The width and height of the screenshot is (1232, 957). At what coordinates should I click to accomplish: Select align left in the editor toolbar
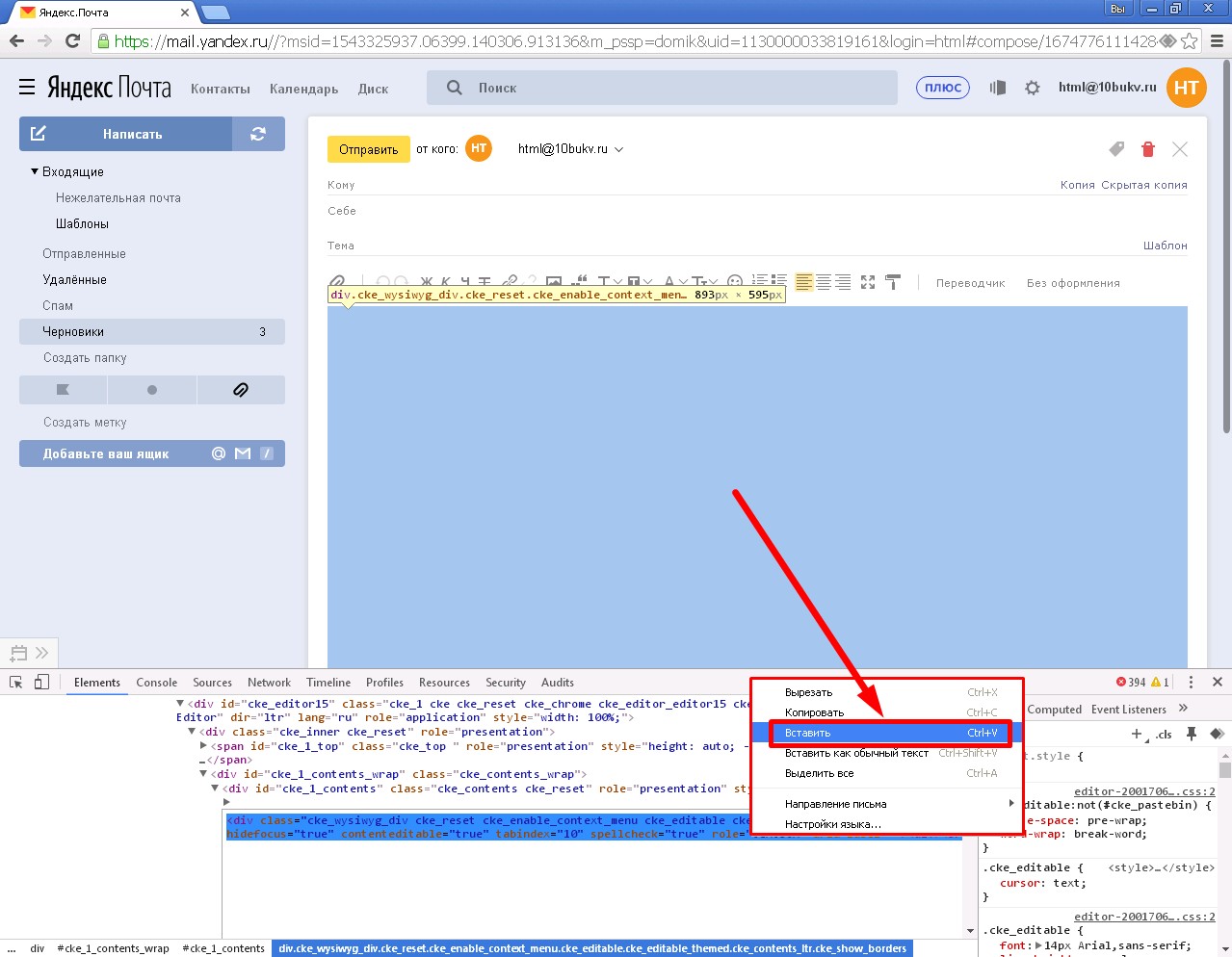click(x=803, y=282)
